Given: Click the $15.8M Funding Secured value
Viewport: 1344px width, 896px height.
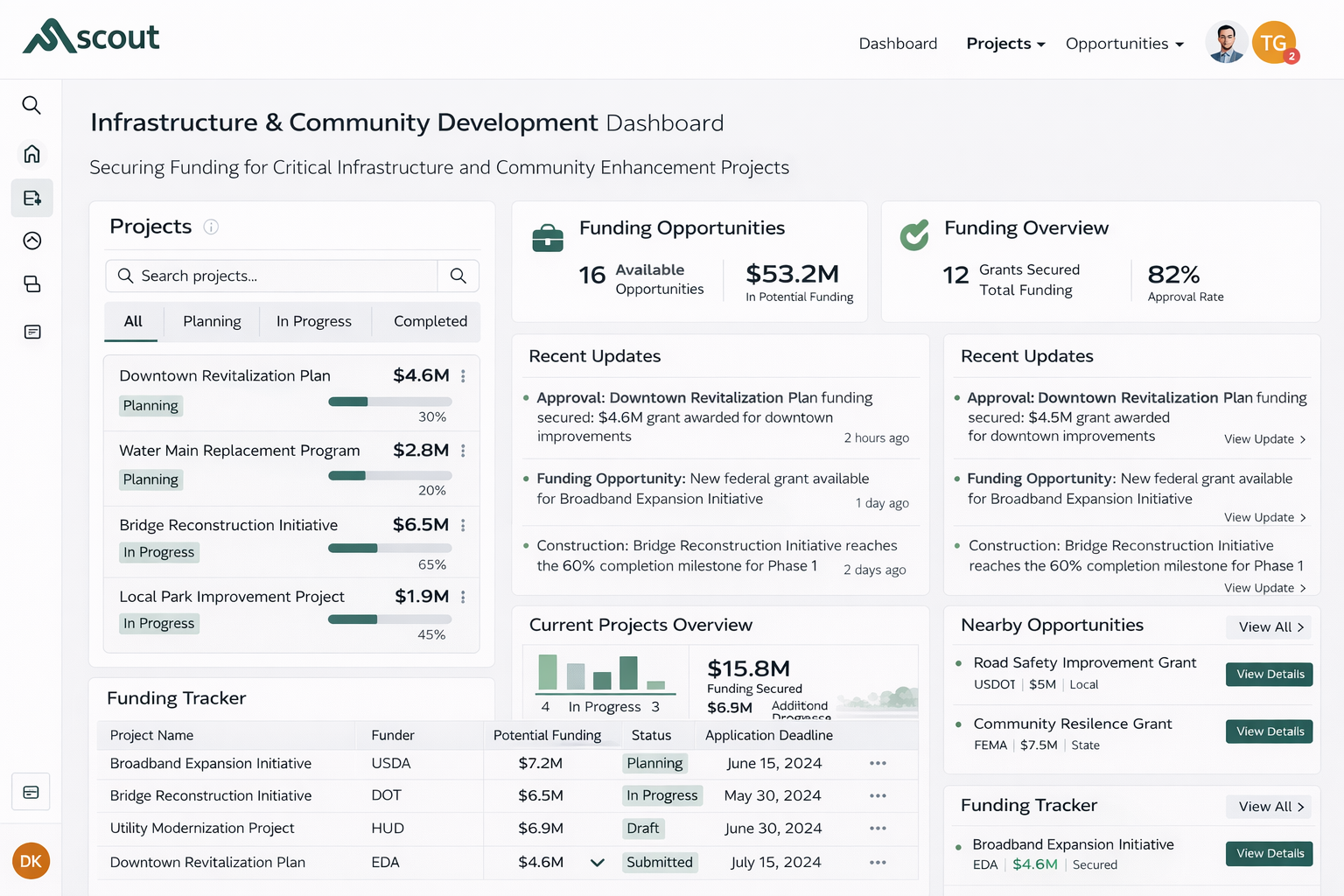Looking at the screenshot, I should (748, 668).
